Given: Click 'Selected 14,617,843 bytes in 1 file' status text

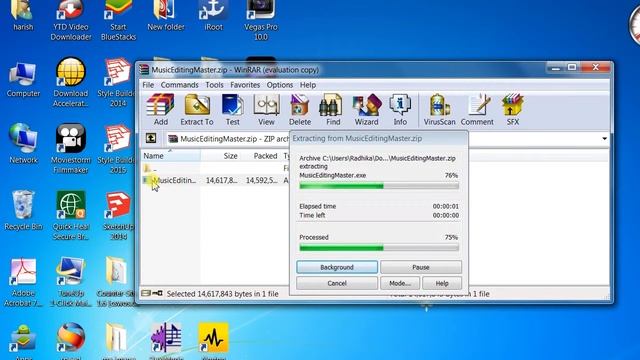Looking at the screenshot, I should click(x=222, y=294).
